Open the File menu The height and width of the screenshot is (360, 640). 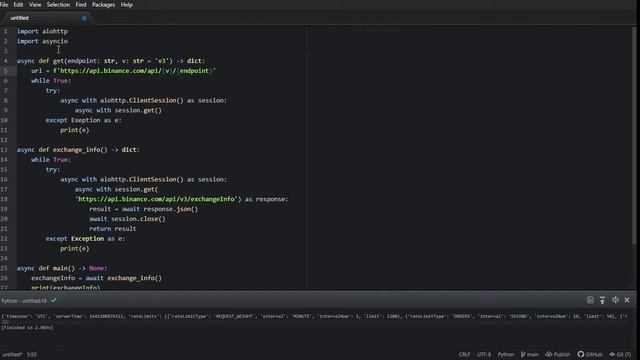click(4, 5)
